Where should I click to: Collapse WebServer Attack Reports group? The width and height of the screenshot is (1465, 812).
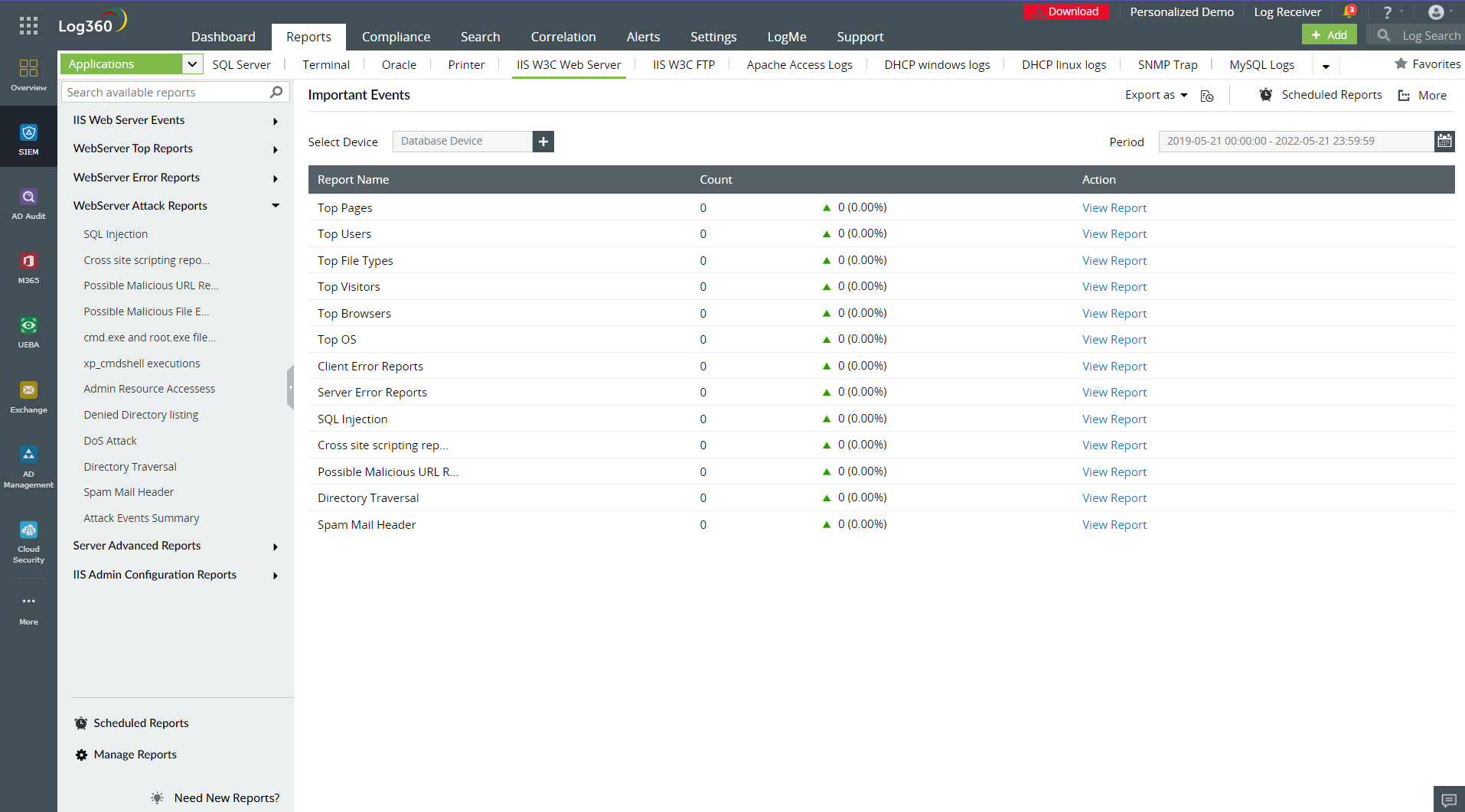[275, 206]
